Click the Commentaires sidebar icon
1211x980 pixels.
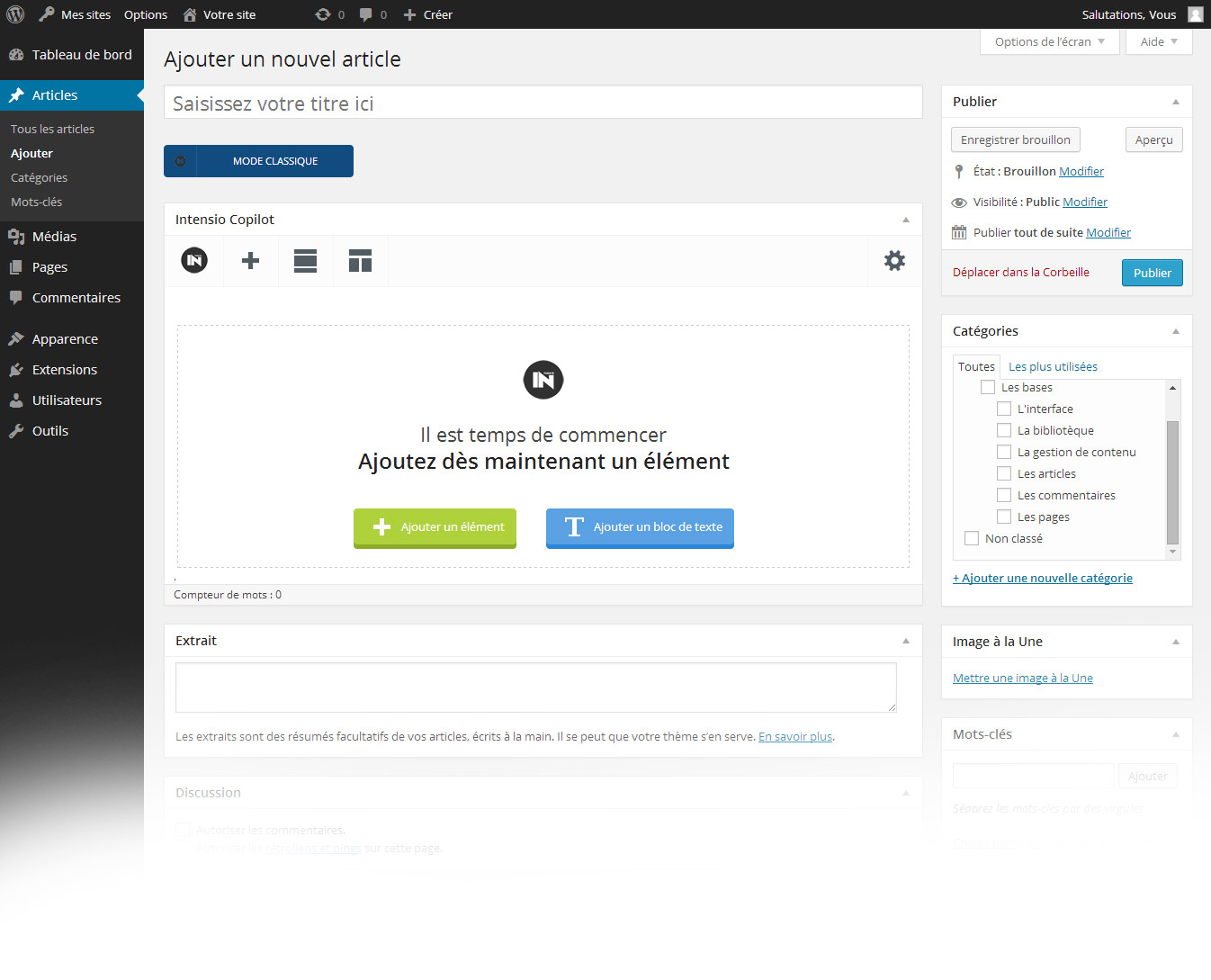(x=16, y=298)
